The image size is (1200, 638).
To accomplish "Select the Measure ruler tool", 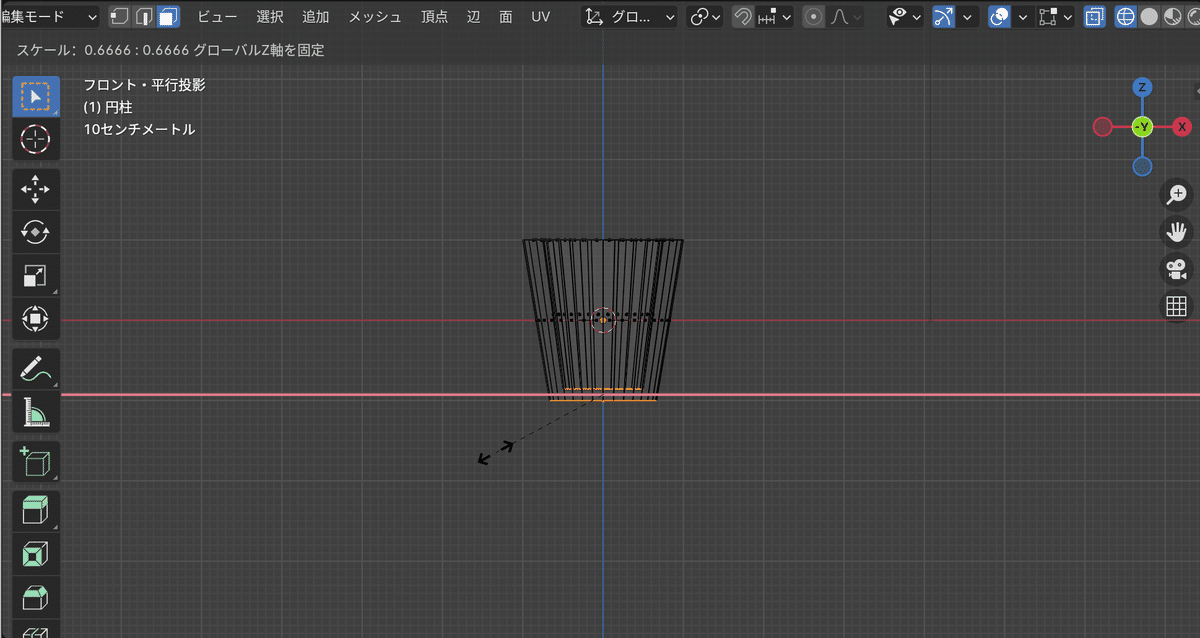I will coord(35,412).
